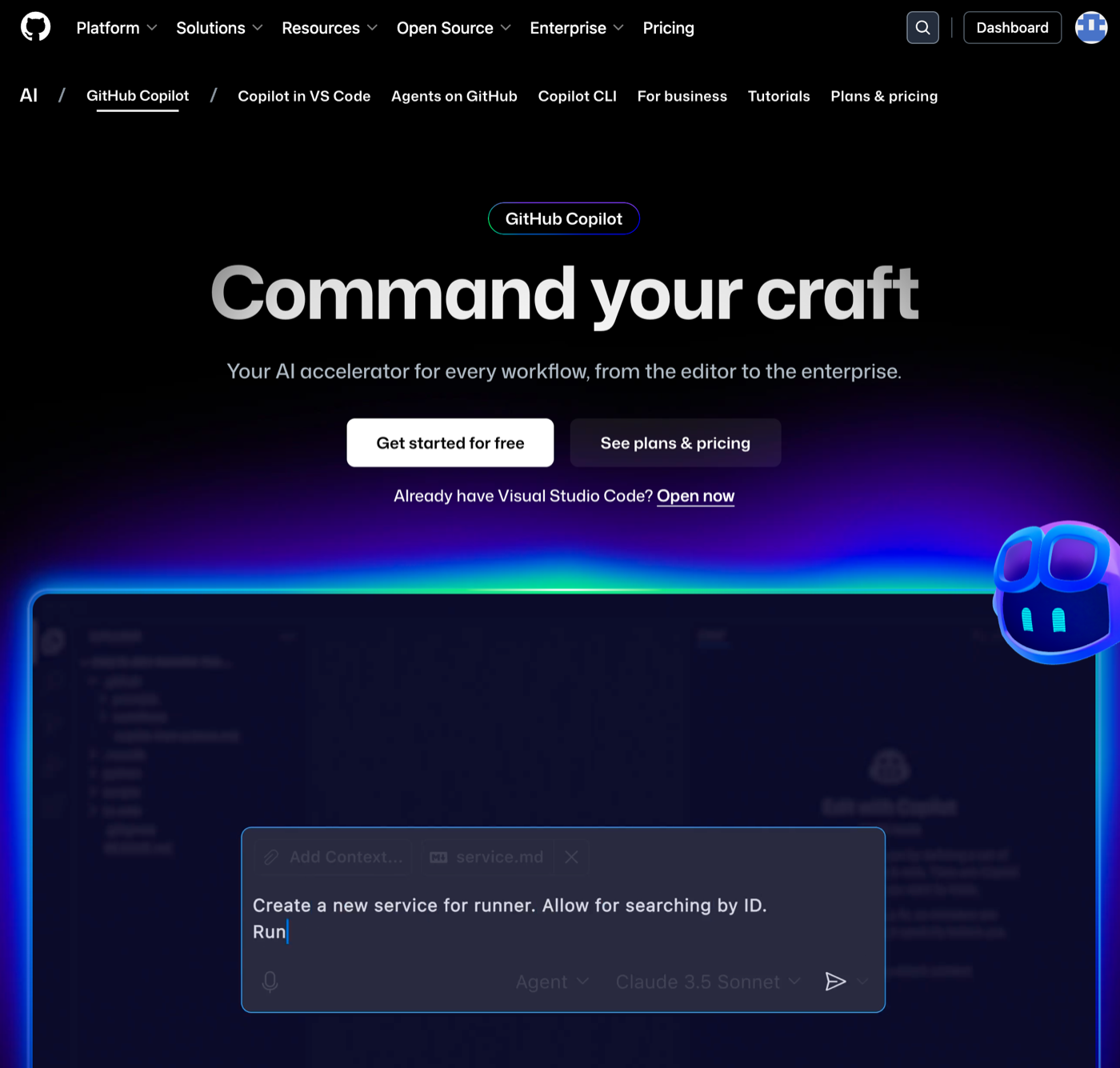
Task: Click the user avatar in the top right
Action: click(x=1090, y=26)
